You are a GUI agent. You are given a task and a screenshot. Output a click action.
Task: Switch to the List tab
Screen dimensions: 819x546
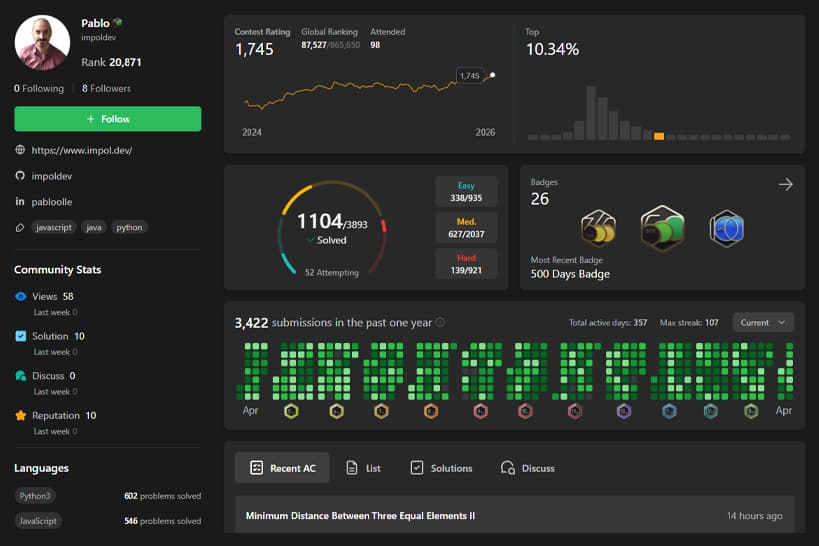point(363,468)
